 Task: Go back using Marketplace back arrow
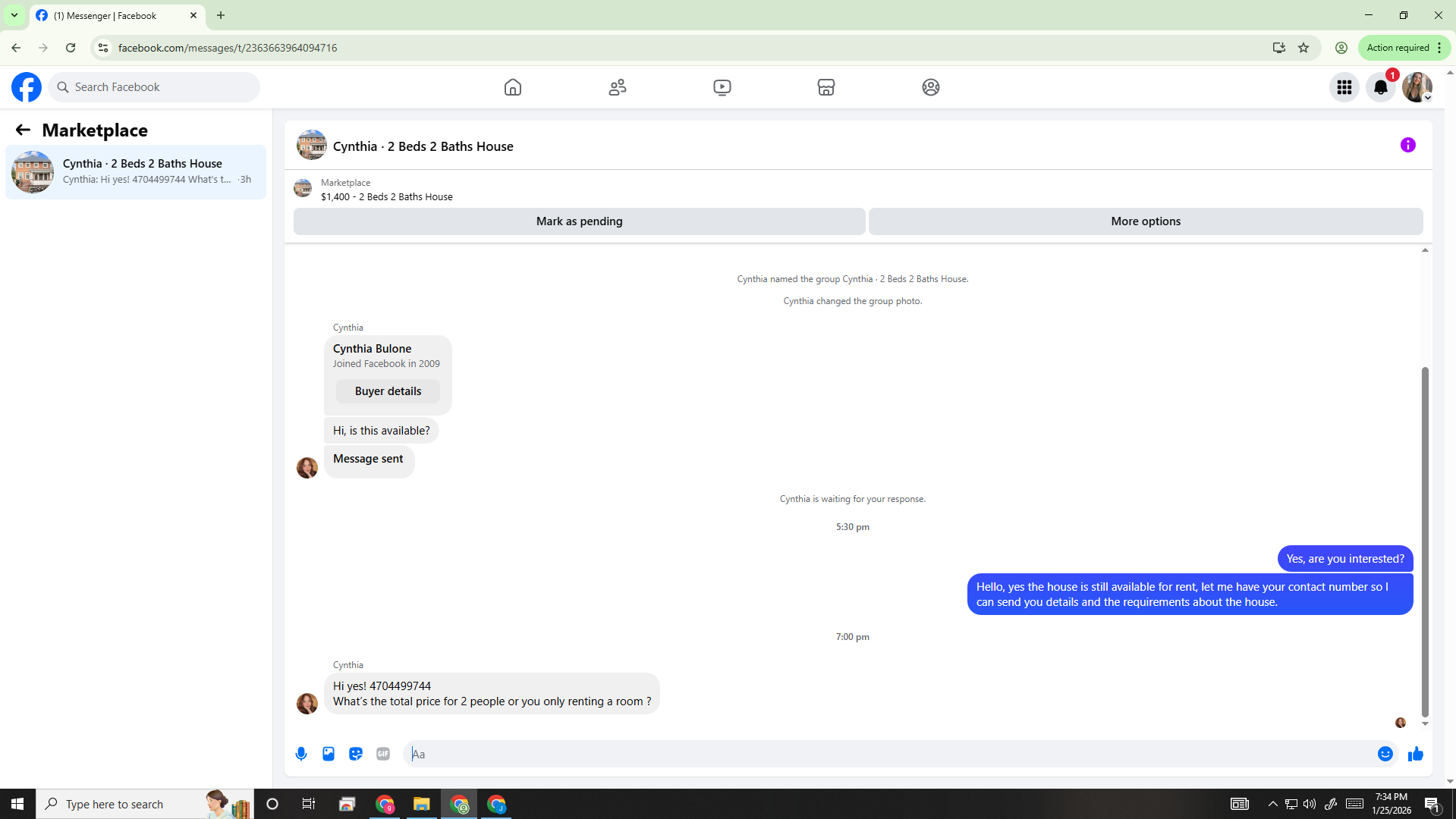tap(23, 130)
